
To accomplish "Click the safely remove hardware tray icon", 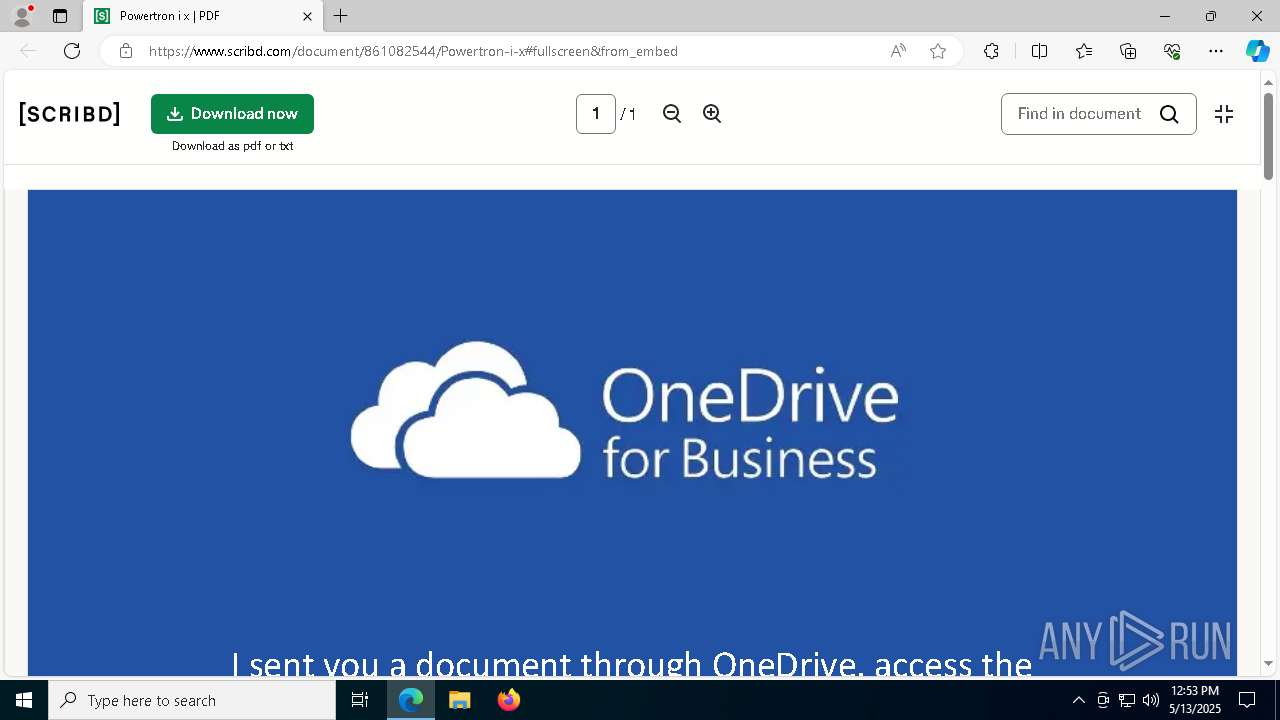I will [x=1103, y=700].
